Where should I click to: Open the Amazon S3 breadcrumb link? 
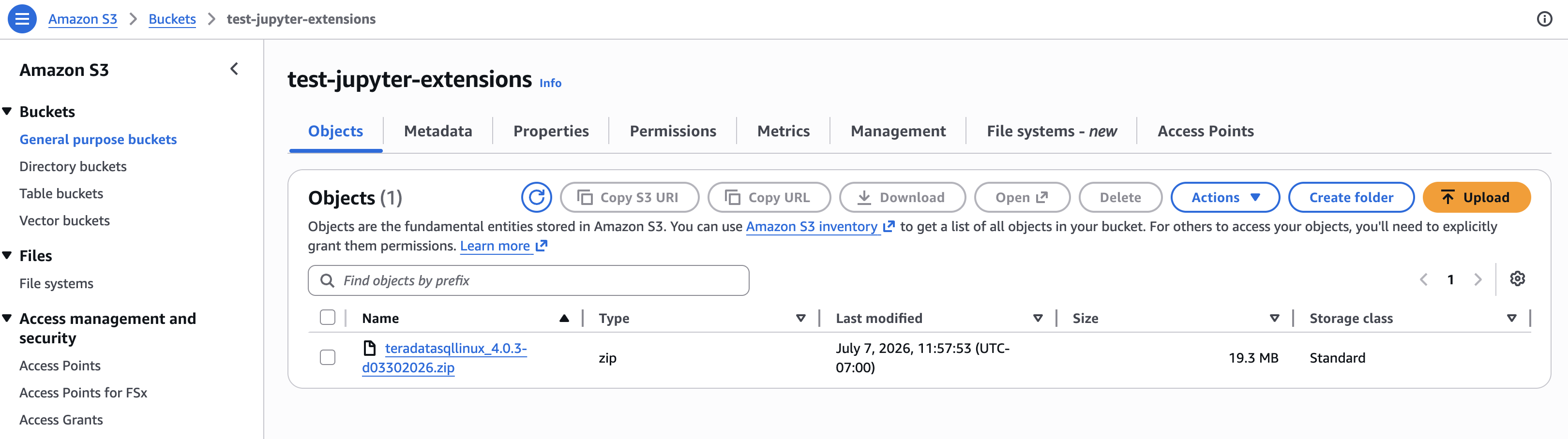tap(83, 19)
